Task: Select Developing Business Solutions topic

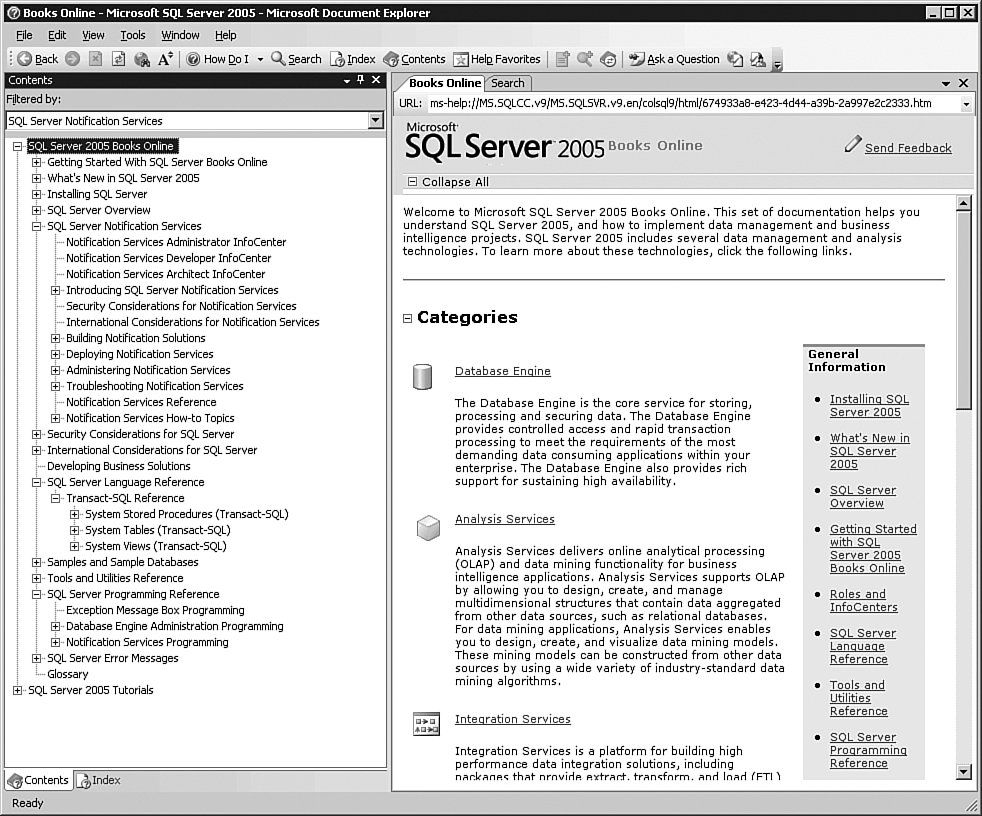Action: point(118,466)
